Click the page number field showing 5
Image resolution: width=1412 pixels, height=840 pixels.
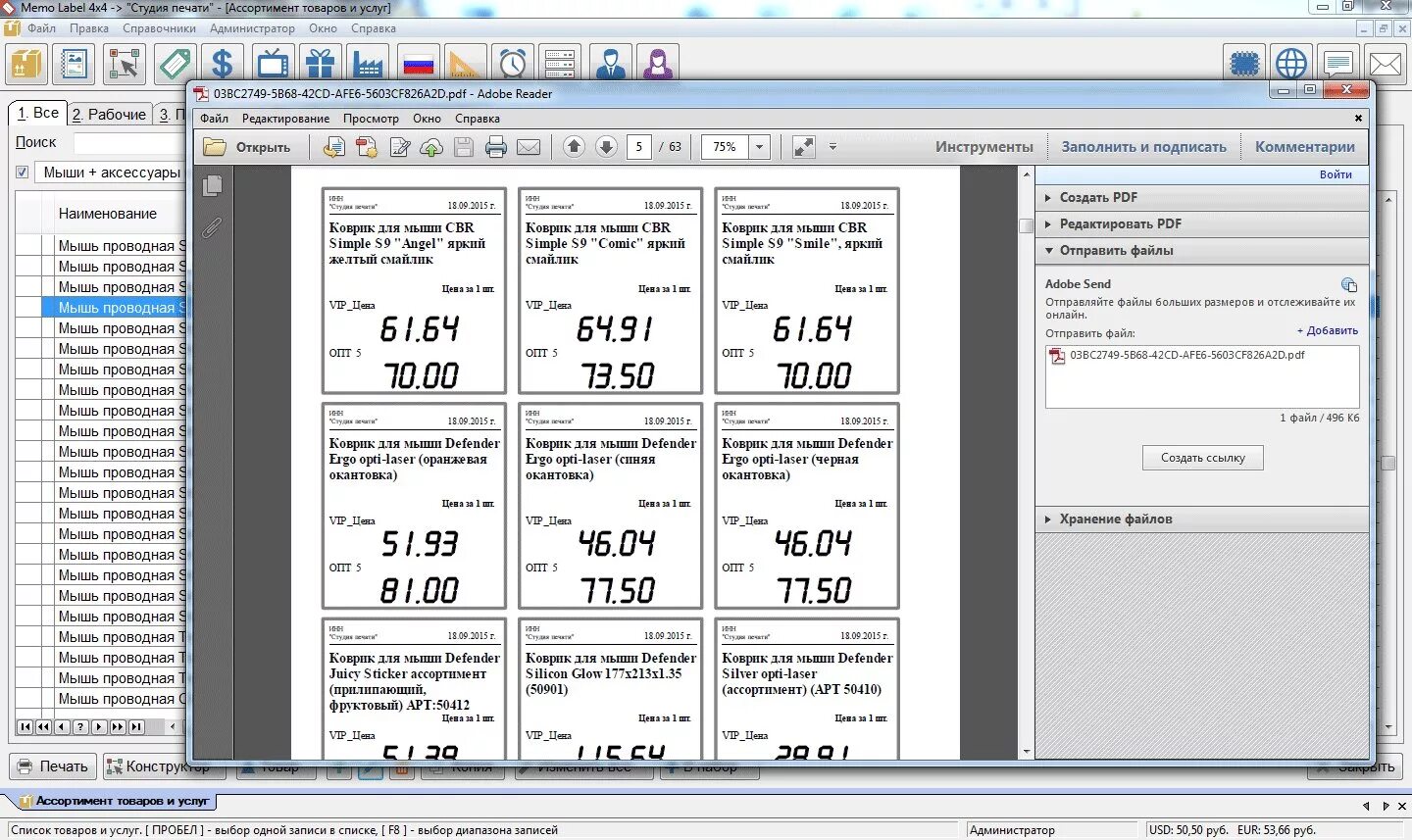(638, 147)
